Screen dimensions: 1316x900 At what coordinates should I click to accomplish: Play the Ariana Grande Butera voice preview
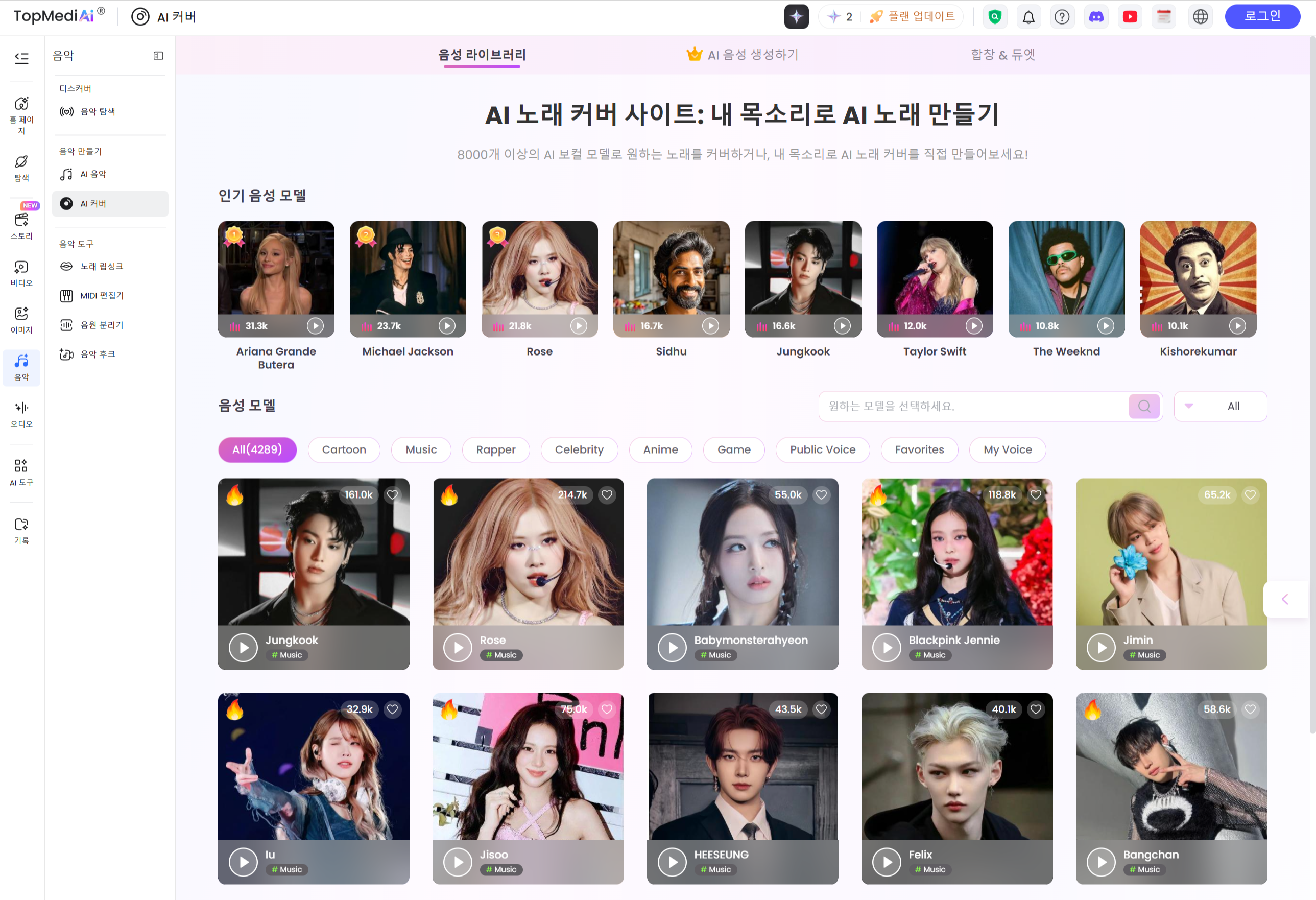(315, 326)
